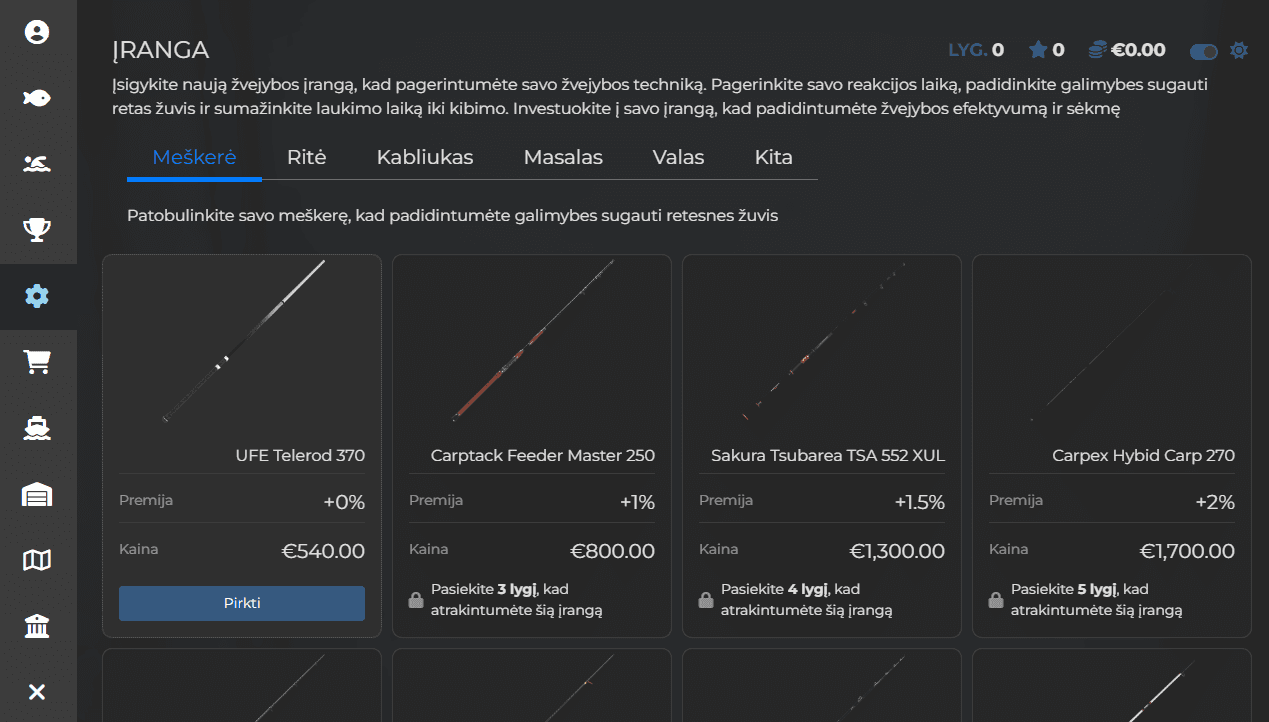This screenshot has width=1269, height=722.
Task: Click the small gear icon beside the toggle
Action: (x=1239, y=50)
